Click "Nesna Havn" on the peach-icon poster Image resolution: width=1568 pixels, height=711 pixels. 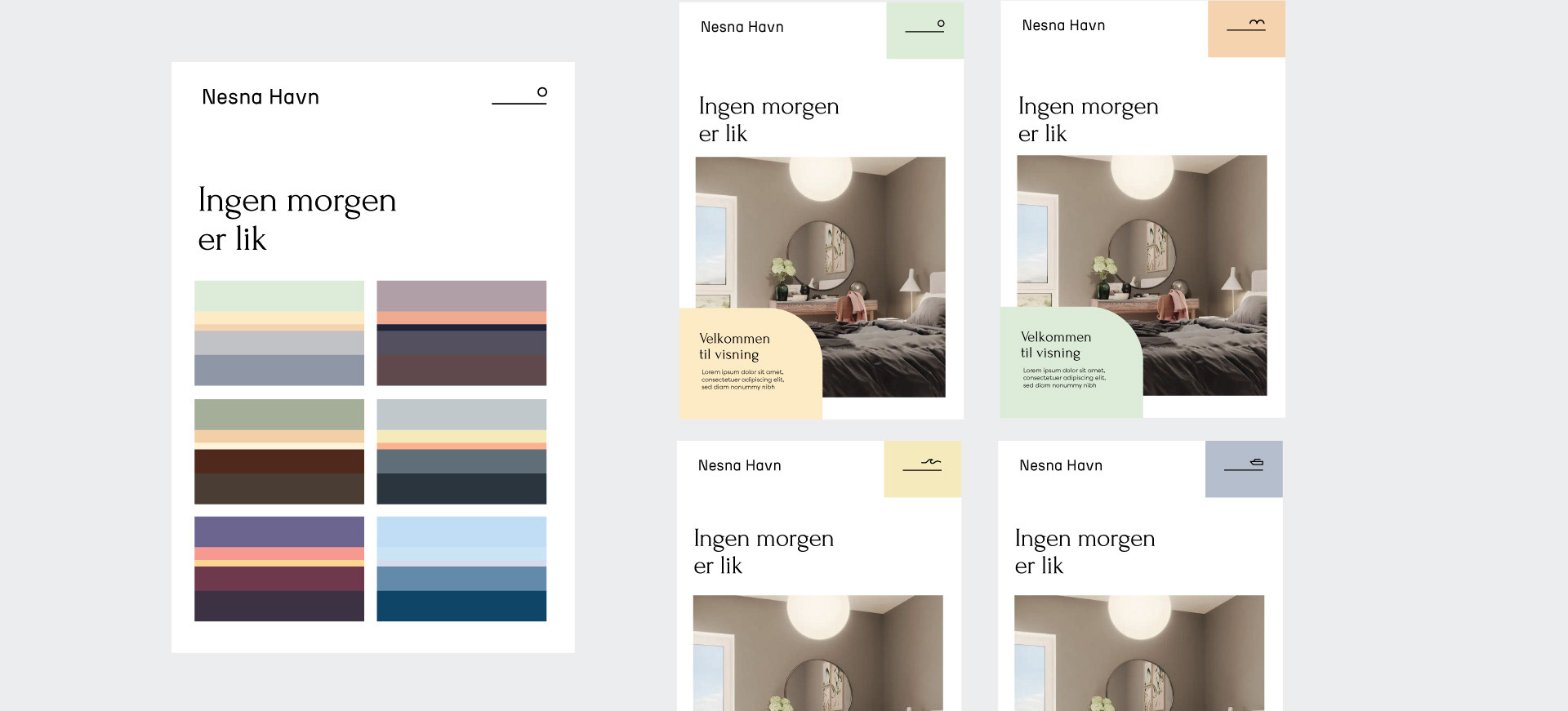click(x=1063, y=25)
